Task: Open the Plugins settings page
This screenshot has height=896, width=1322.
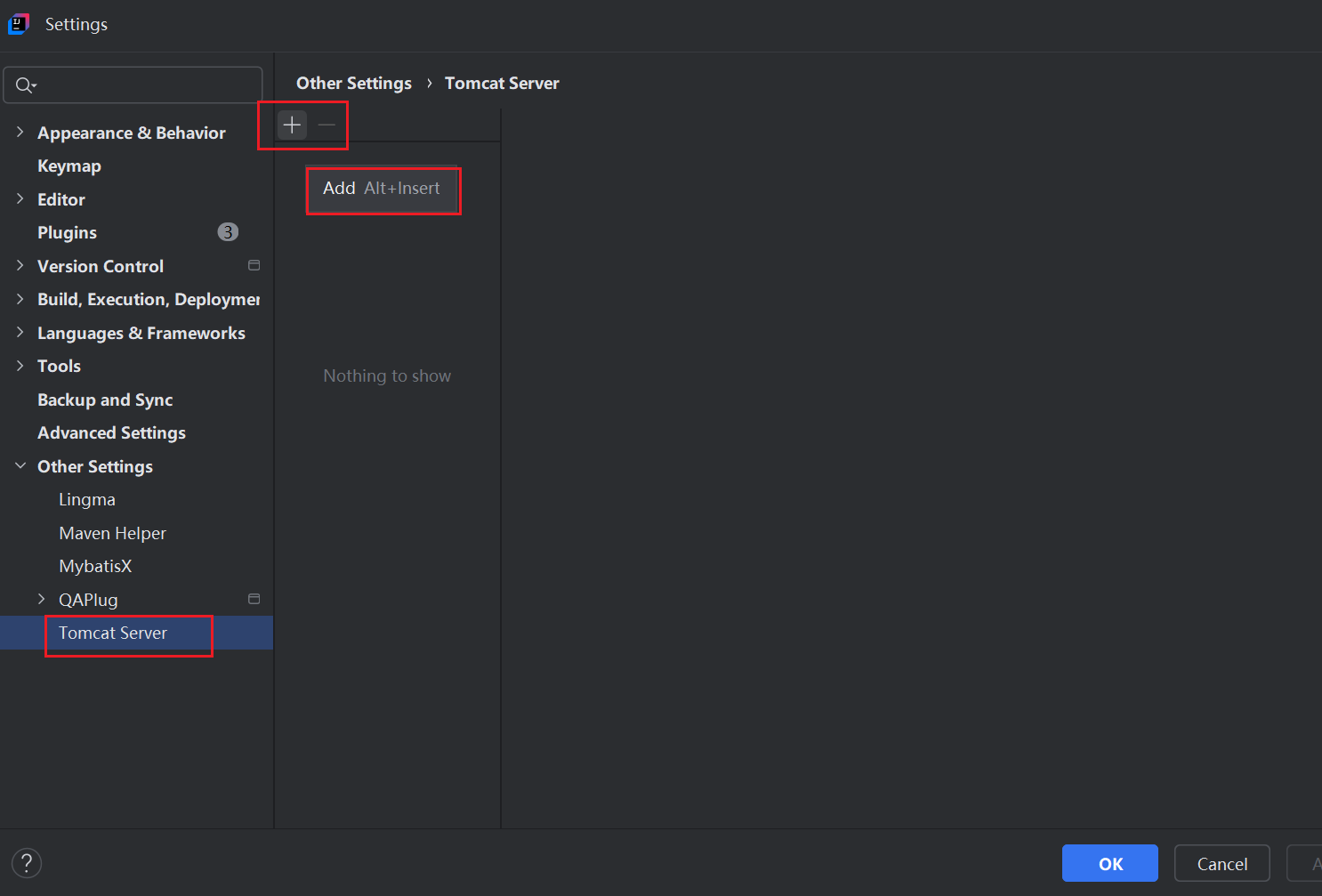Action: point(67,233)
